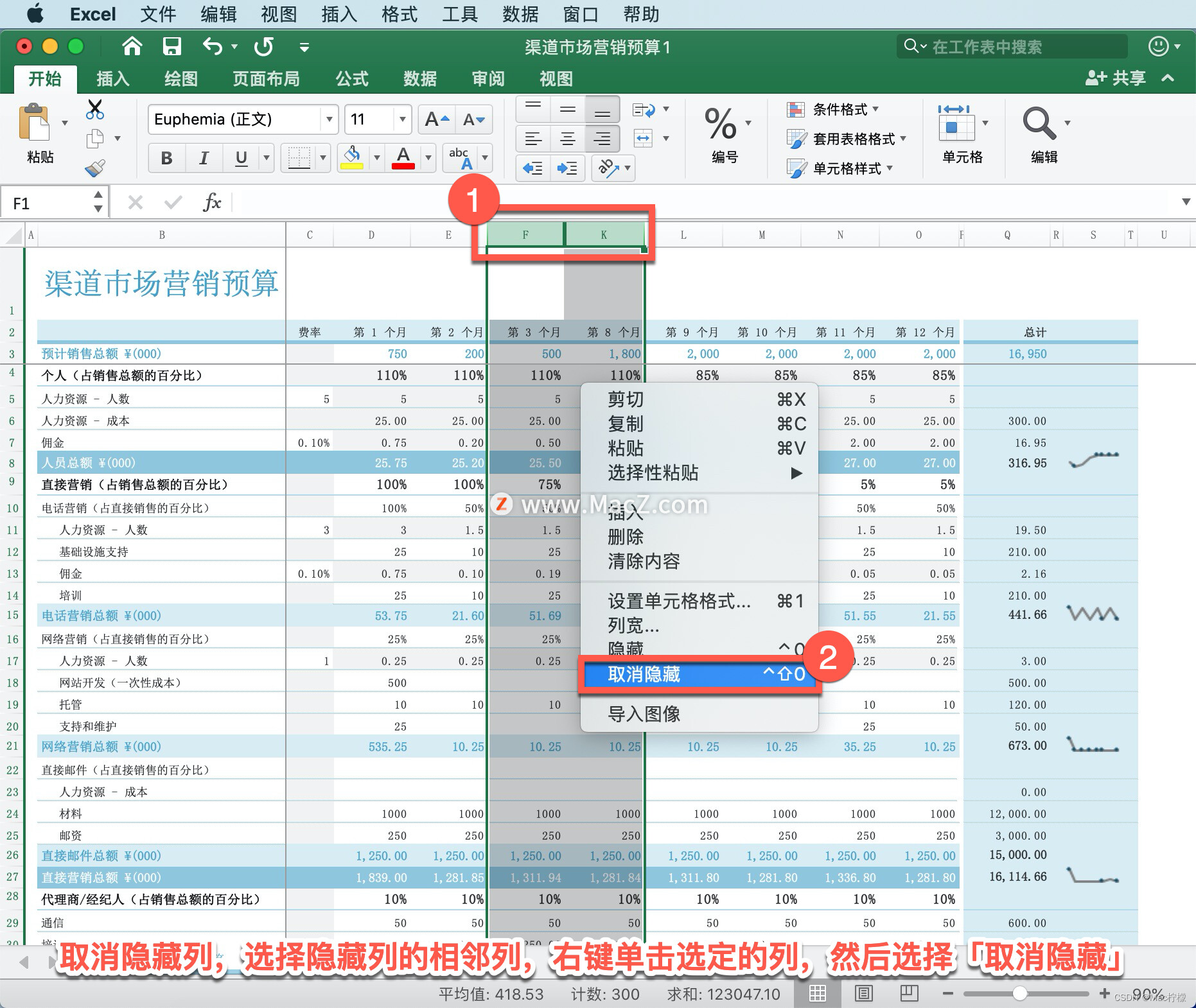Open the font name dropdown
Screen dimensions: 1196x1008
tap(329, 119)
